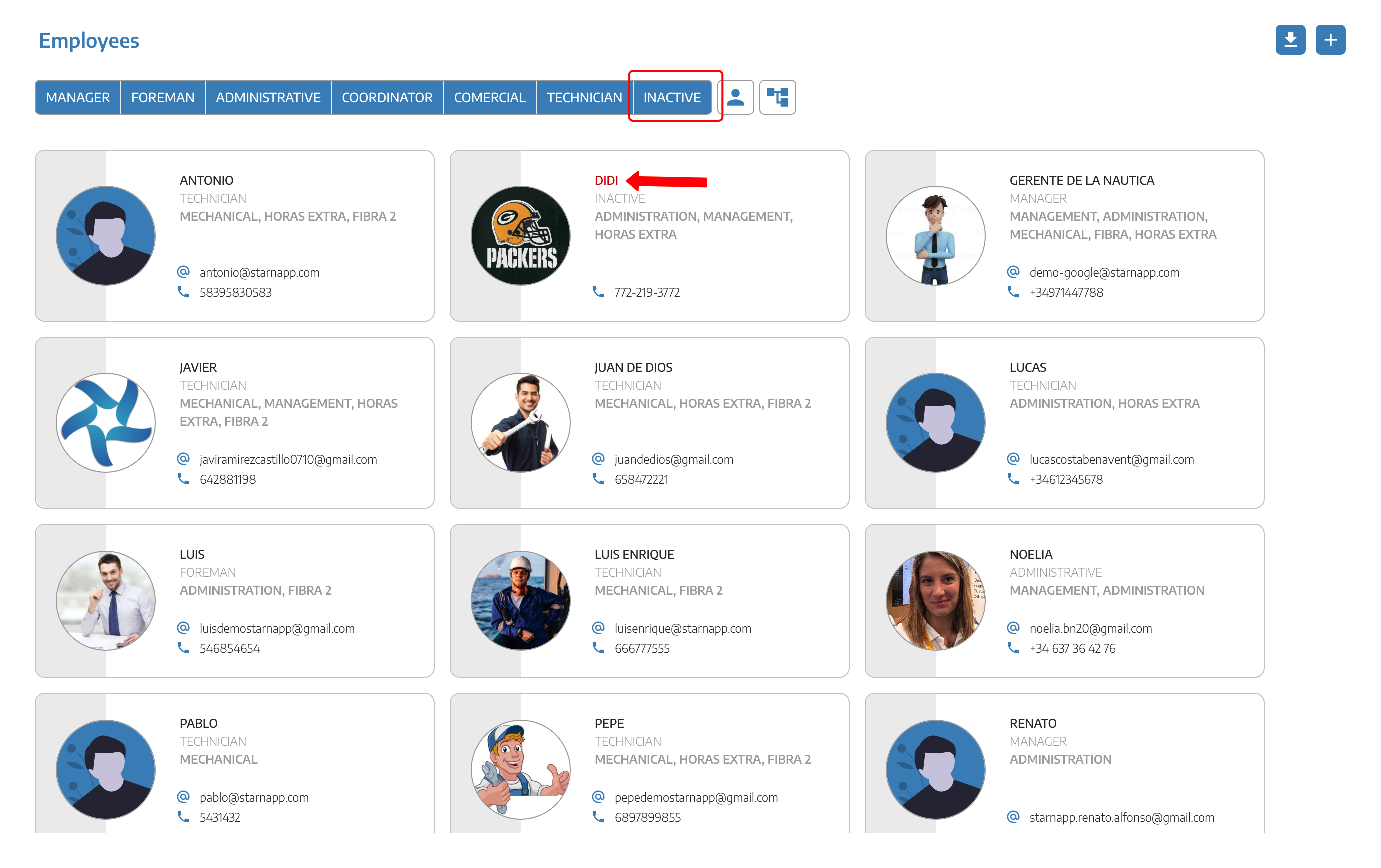Viewport: 1381px width, 868px height.
Task: Switch to employee list view icon
Action: tap(736, 97)
